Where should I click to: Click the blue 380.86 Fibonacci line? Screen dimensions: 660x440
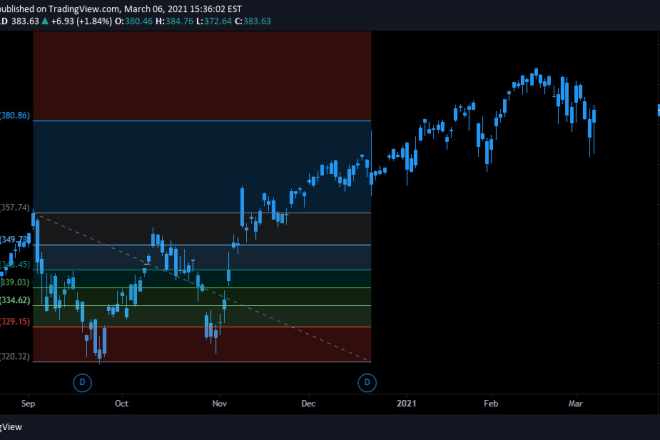click(x=202, y=121)
